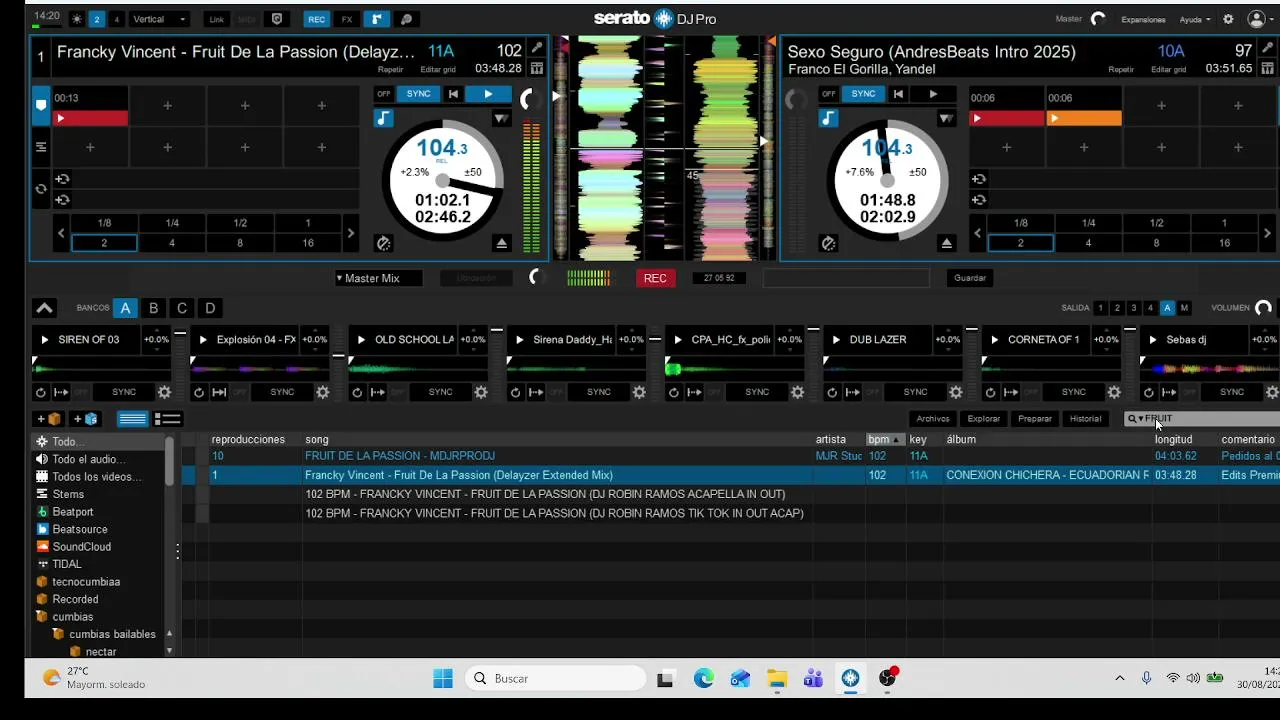Image resolution: width=1280 pixels, height=720 pixels.
Task: Enable SYNC on the right deck
Action: pyautogui.click(x=863, y=94)
